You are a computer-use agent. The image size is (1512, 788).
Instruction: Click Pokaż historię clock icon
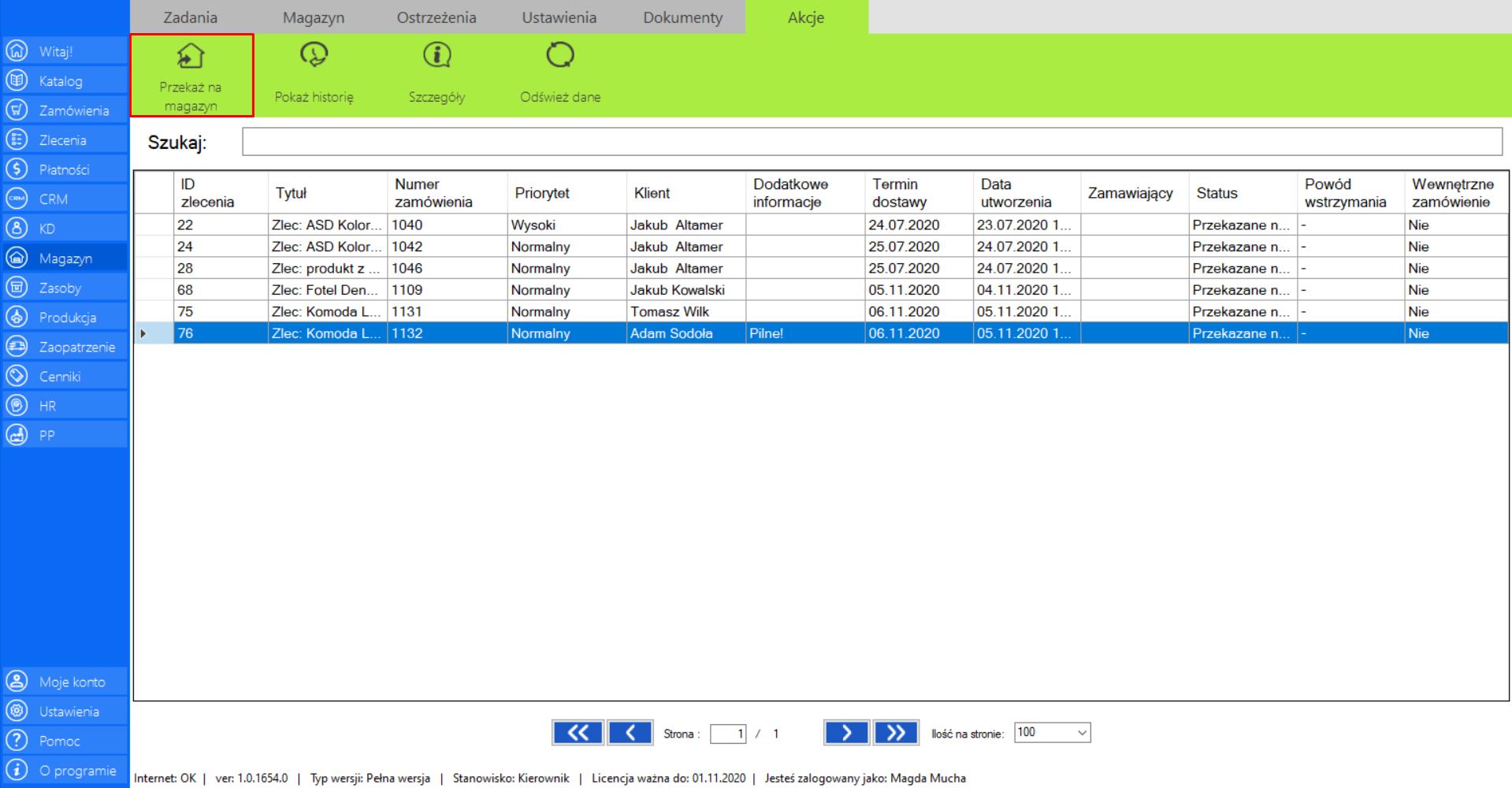tap(314, 55)
